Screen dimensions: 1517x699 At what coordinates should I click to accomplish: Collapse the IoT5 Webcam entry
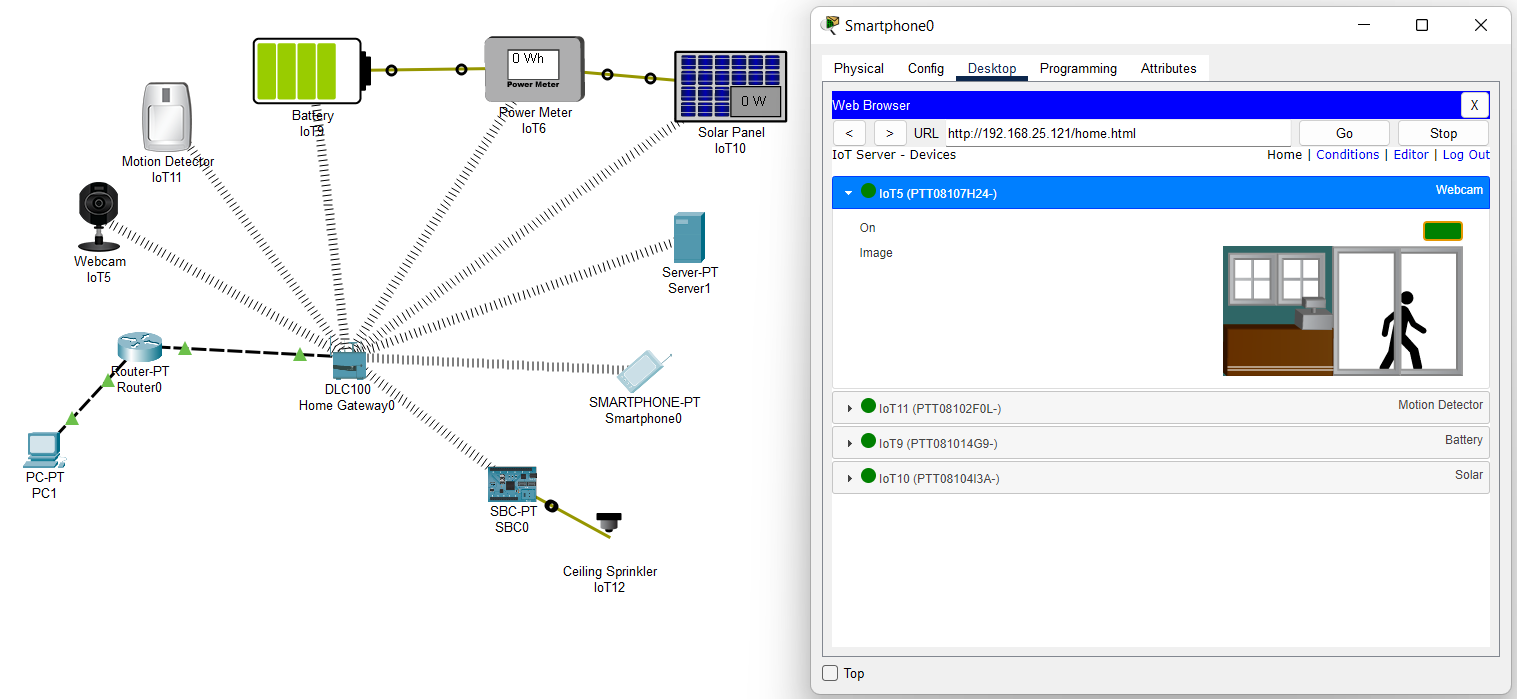tap(849, 192)
